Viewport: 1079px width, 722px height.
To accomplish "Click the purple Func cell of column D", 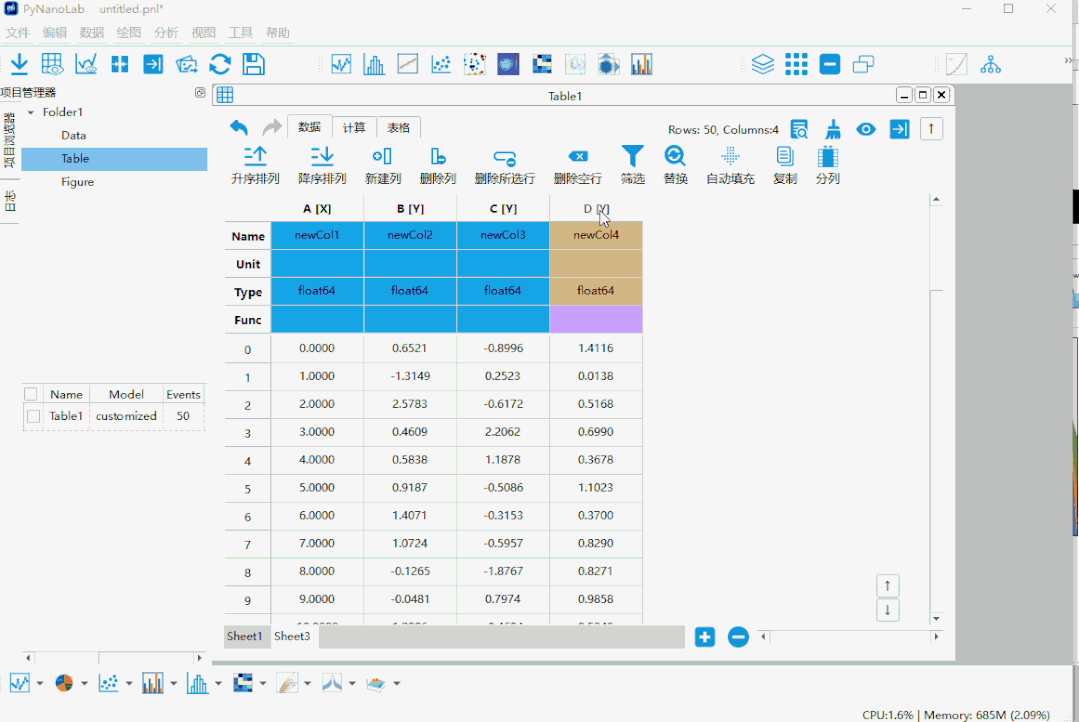I will click(x=596, y=319).
